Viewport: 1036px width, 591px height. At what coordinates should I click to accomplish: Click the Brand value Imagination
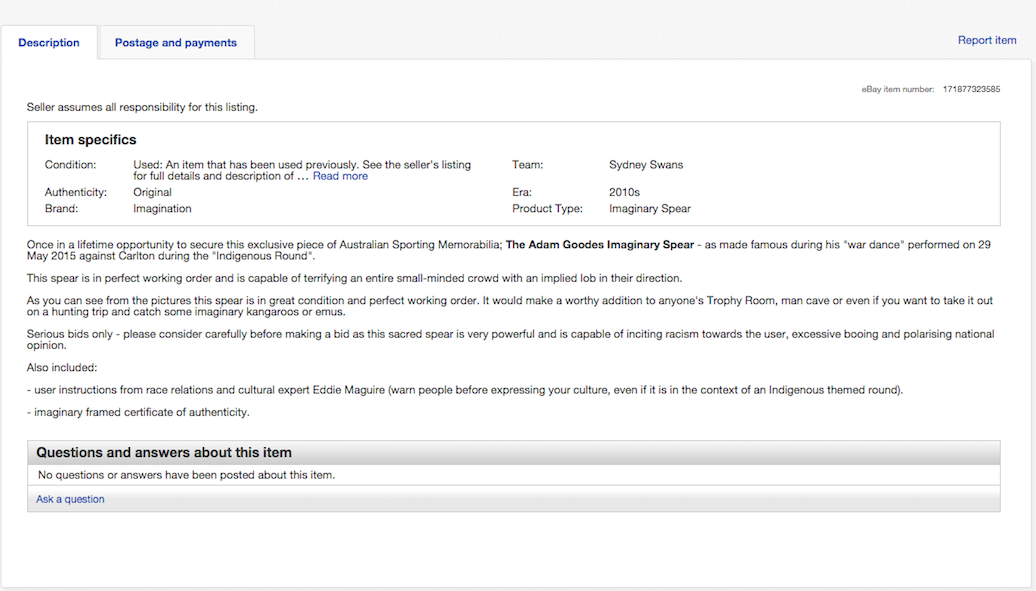162,209
